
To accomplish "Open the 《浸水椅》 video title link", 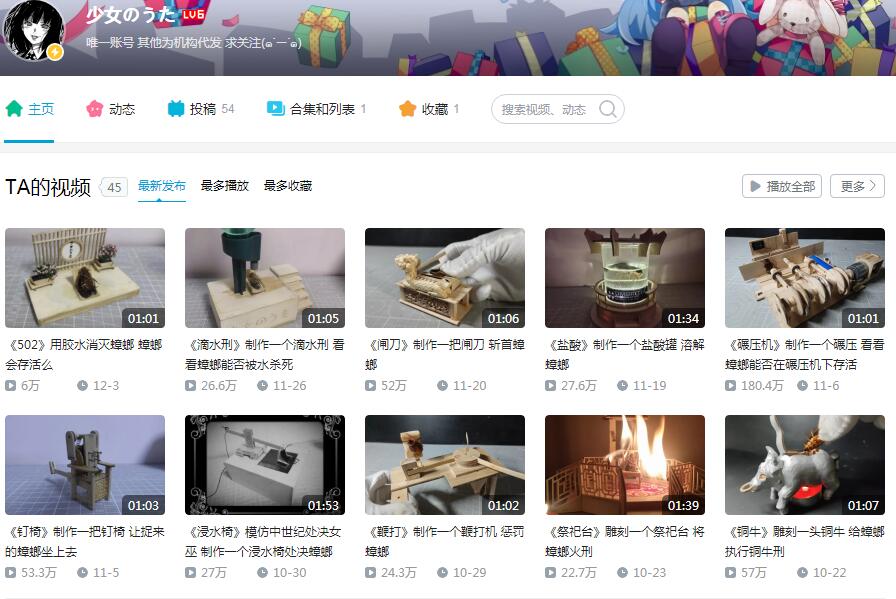I will pos(264,541).
